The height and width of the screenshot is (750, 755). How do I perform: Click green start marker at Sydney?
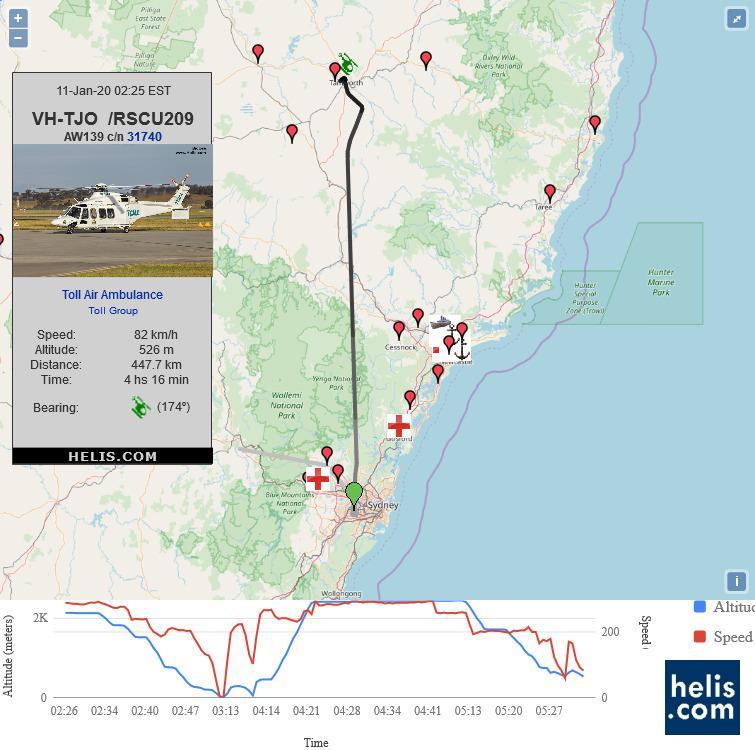pos(354,494)
